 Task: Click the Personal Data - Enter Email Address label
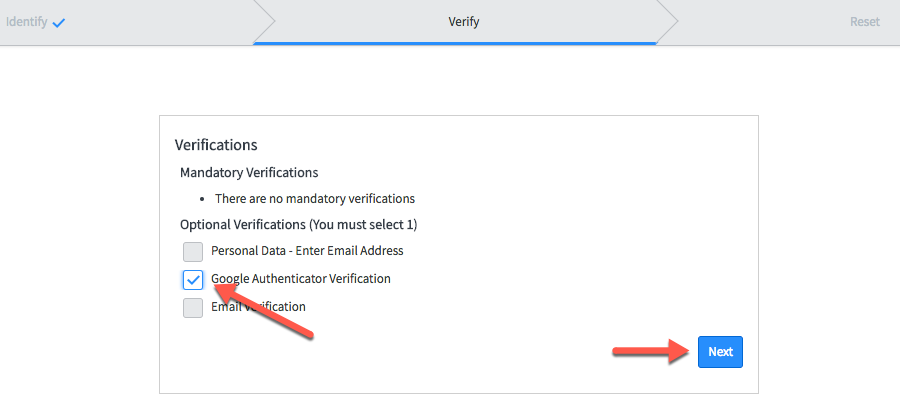click(x=307, y=251)
